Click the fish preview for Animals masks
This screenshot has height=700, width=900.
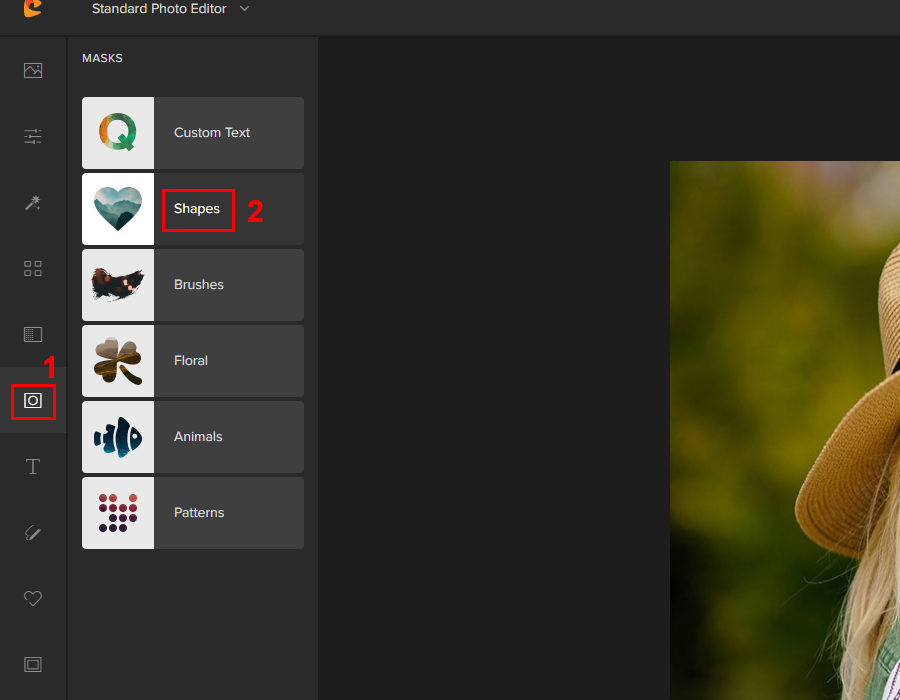pyautogui.click(x=118, y=437)
